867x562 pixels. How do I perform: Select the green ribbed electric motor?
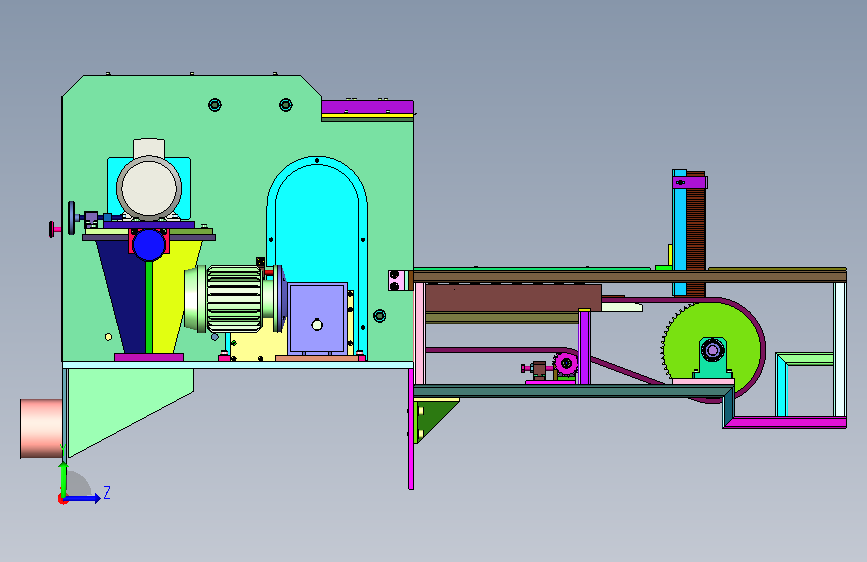[x=231, y=299]
